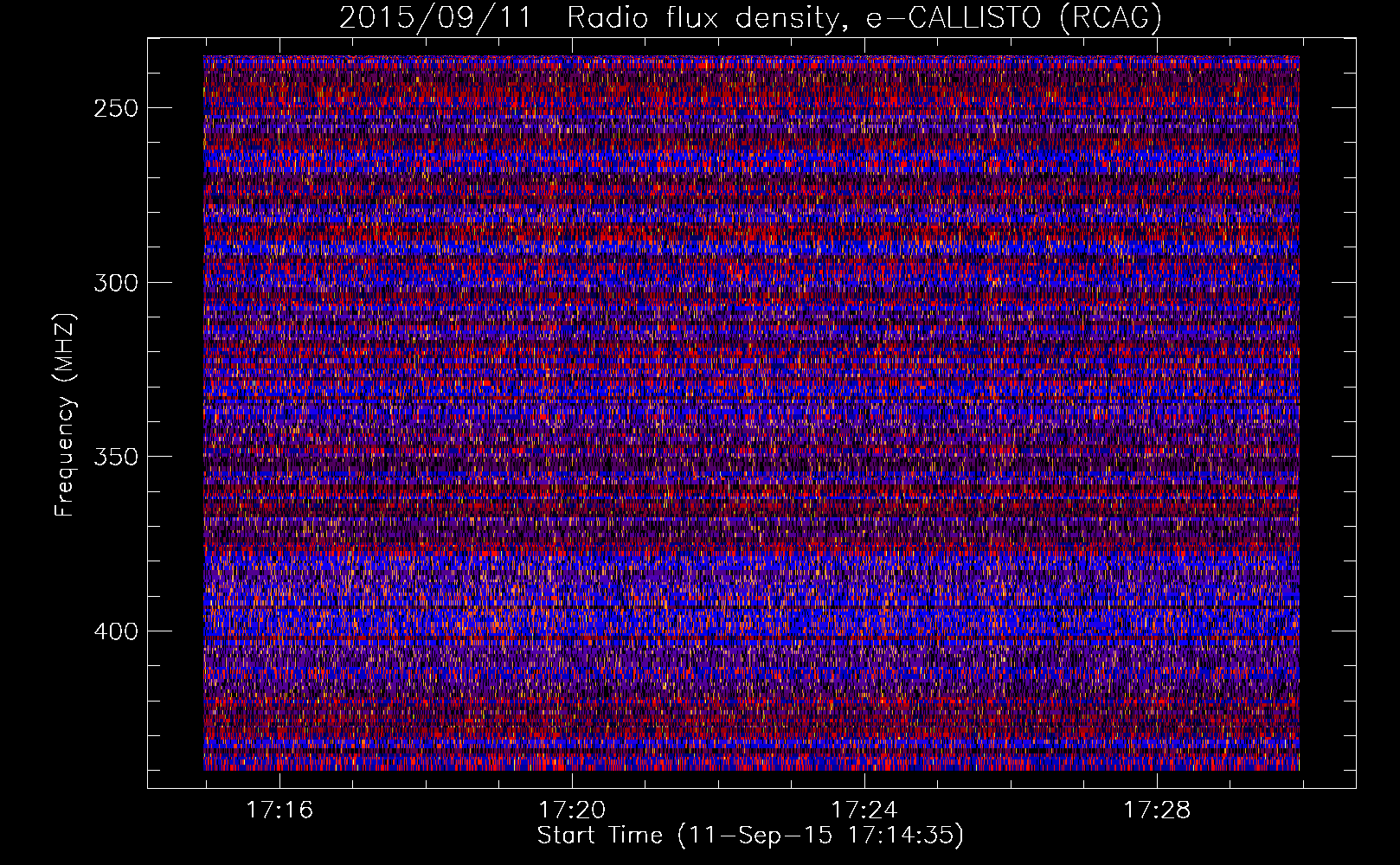Click the 17:24 time tick label
Screen dimensions: 1400x865
[x=864, y=810]
